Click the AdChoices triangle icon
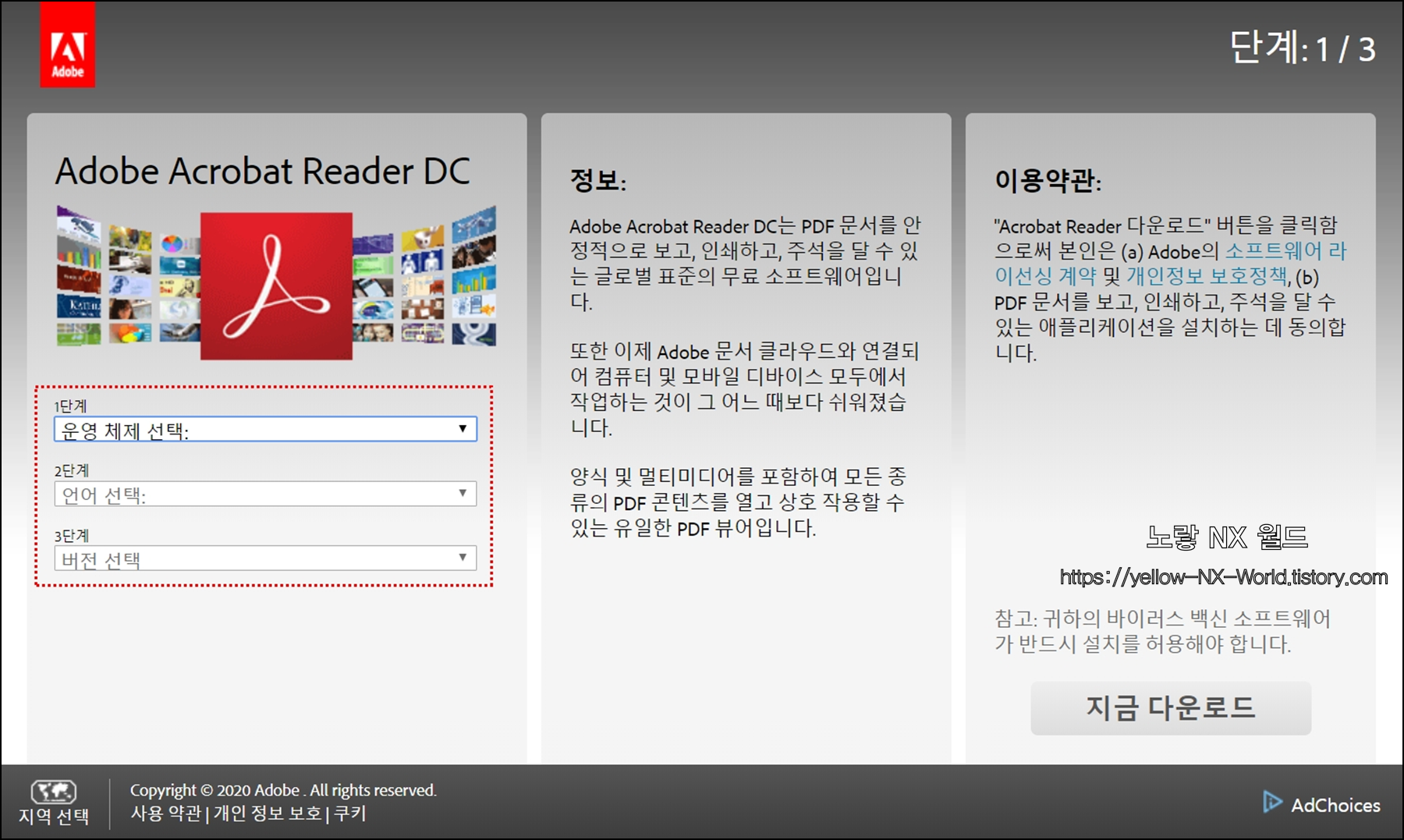Screen dimensions: 1404x840 pos(1272,802)
